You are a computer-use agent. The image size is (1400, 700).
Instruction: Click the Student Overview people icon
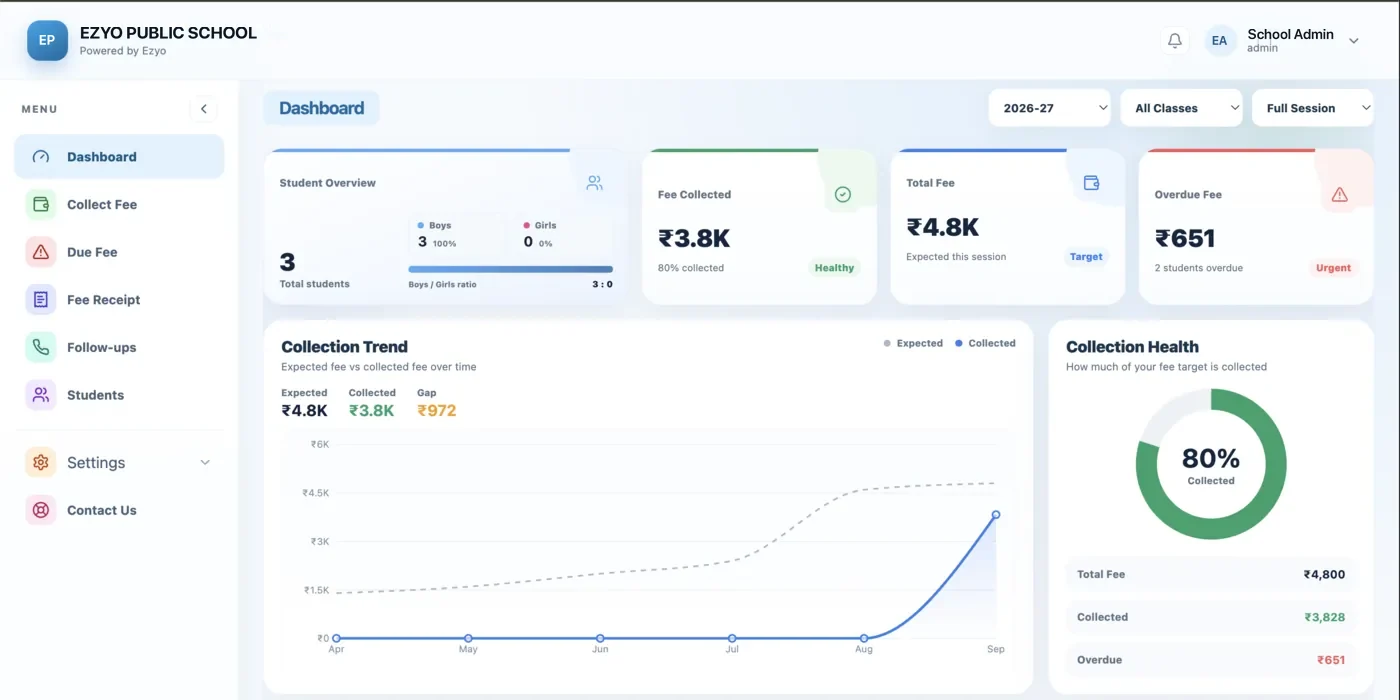pos(594,183)
